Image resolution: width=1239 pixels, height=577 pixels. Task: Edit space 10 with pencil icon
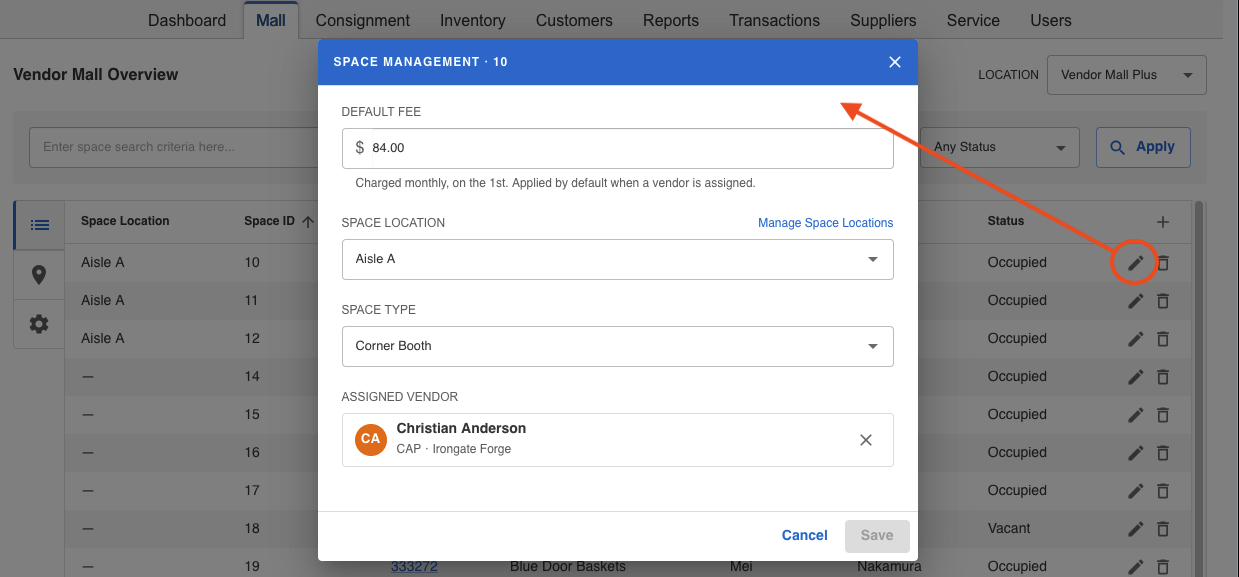[x=1135, y=263]
